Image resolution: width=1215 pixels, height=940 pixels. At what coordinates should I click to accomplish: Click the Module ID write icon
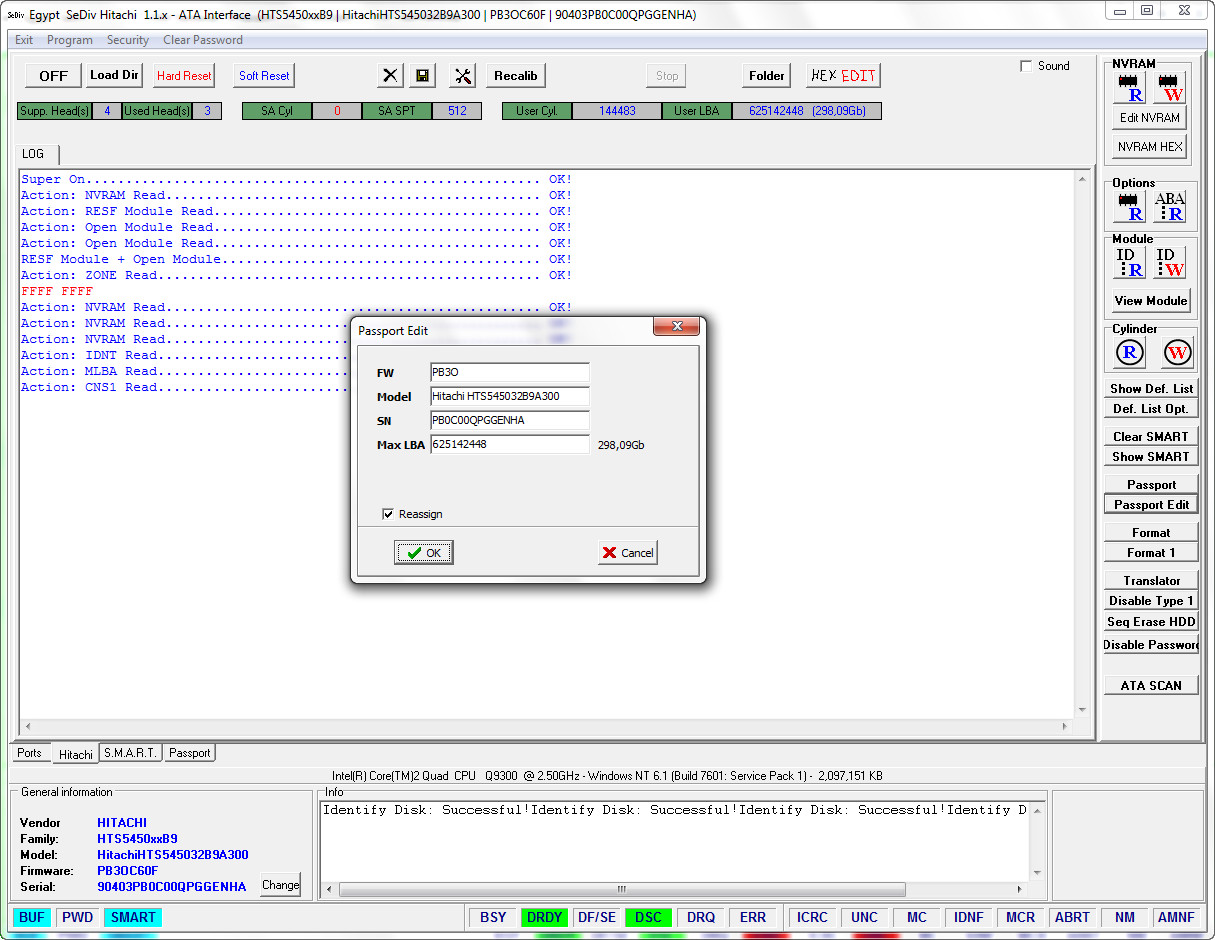click(x=1169, y=262)
